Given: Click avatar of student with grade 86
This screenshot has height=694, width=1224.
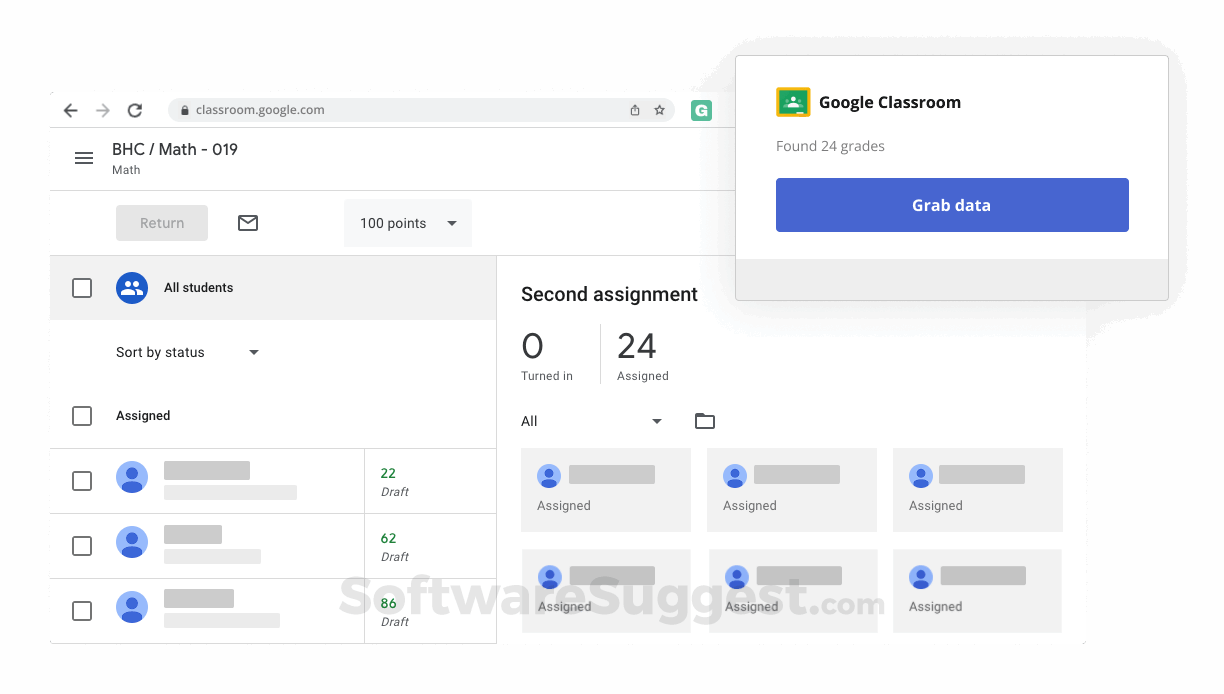Looking at the screenshot, I should tap(132, 607).
